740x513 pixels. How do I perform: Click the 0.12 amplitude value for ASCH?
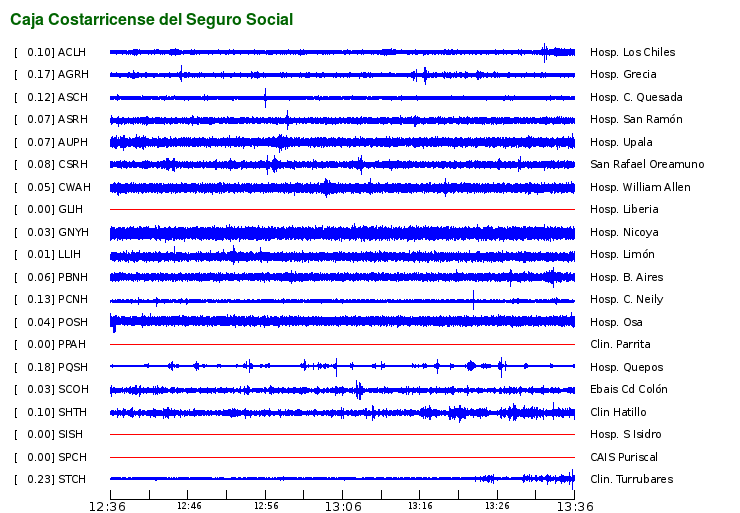tap(39, 98)
